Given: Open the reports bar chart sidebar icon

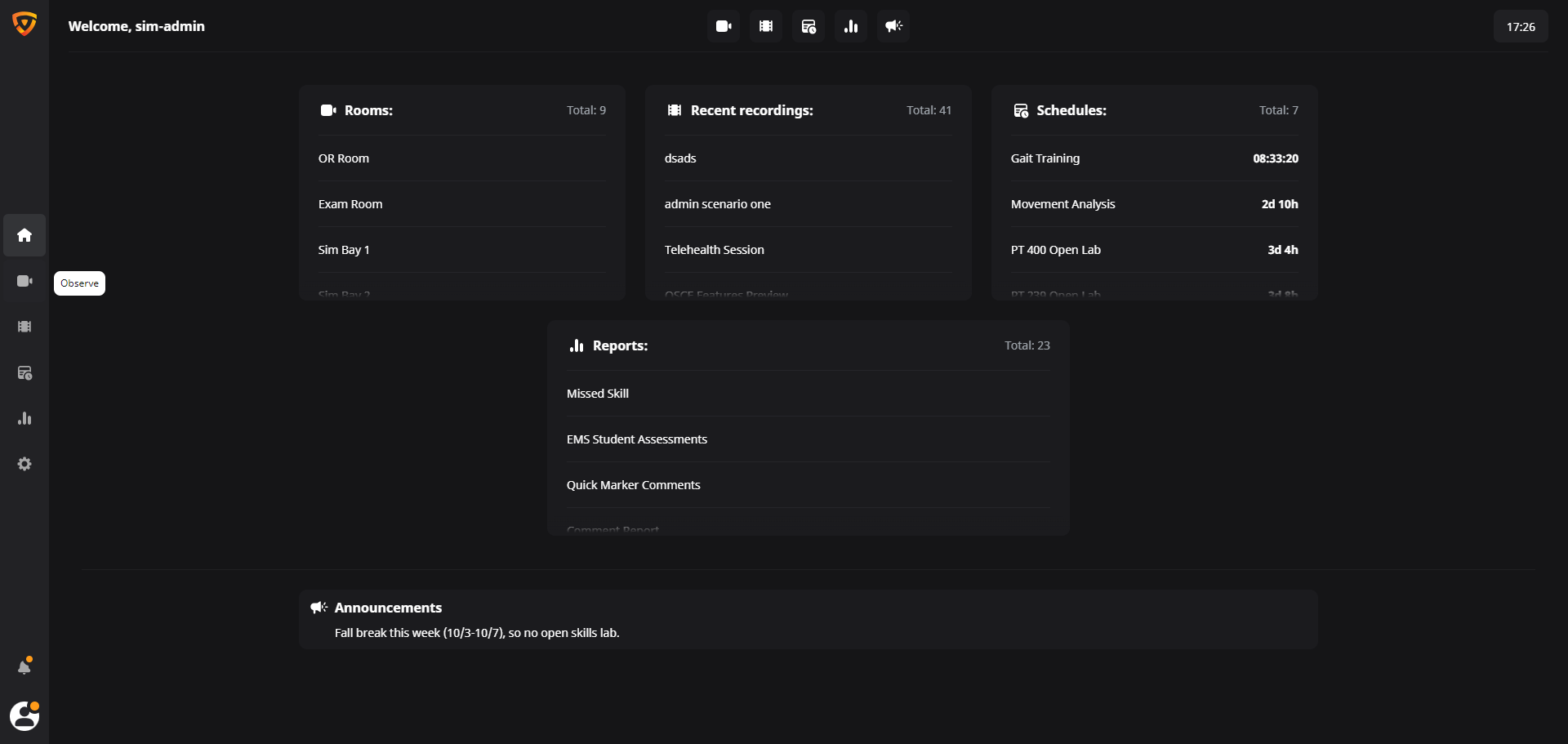Looking at the screenshot, I should (x=24, y=418).
